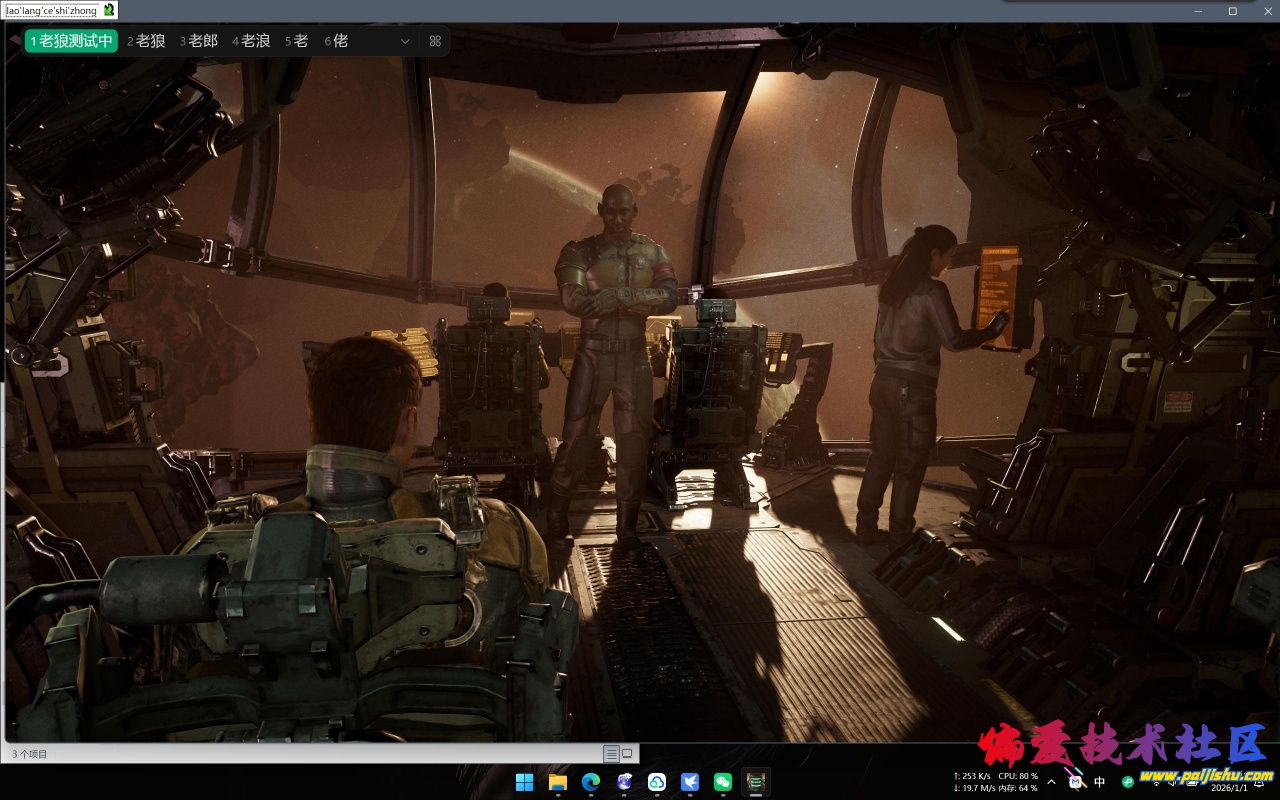Pick the third candidate 老郎
1280x800 pixels.
tap(199, 41)
